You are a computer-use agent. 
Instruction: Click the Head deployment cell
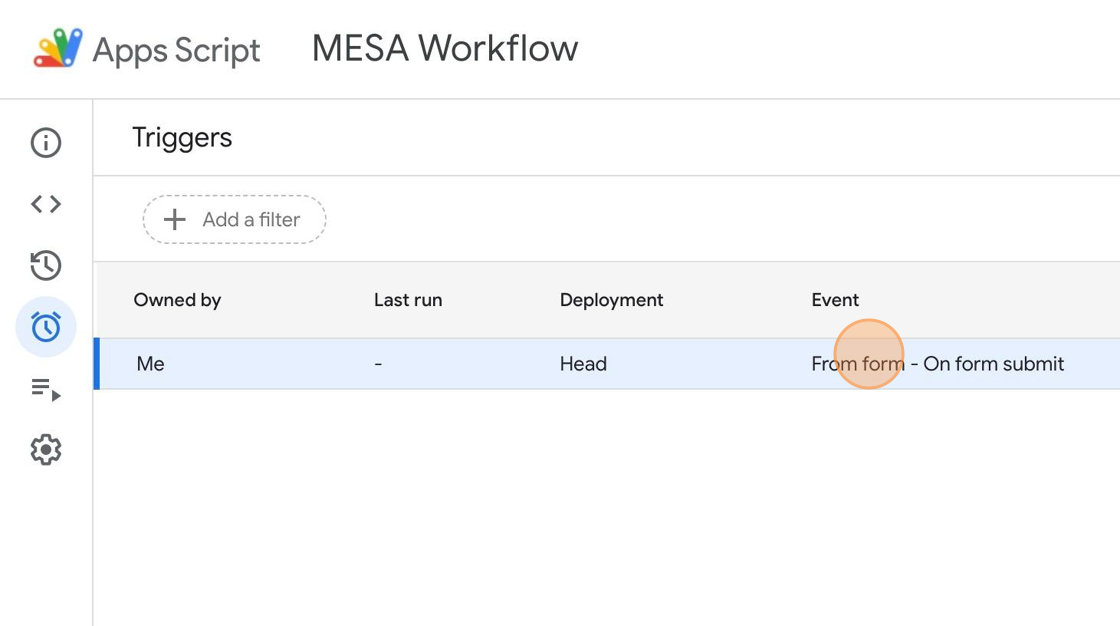[x=583, y=364]
